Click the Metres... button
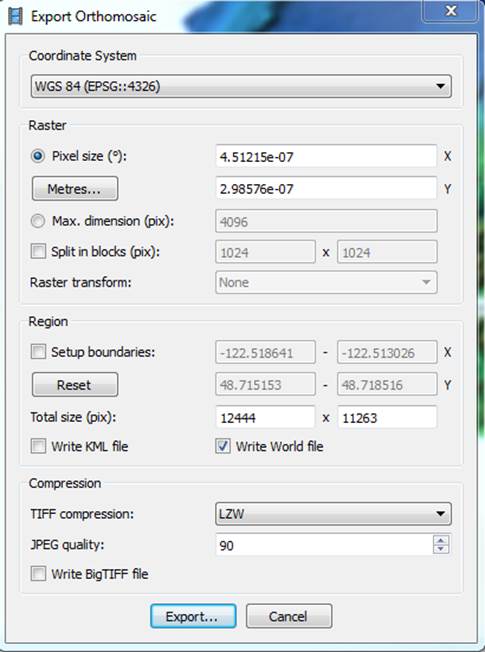Image resolution: width=485 pixels, height=652 pixels. click(75, 189)
